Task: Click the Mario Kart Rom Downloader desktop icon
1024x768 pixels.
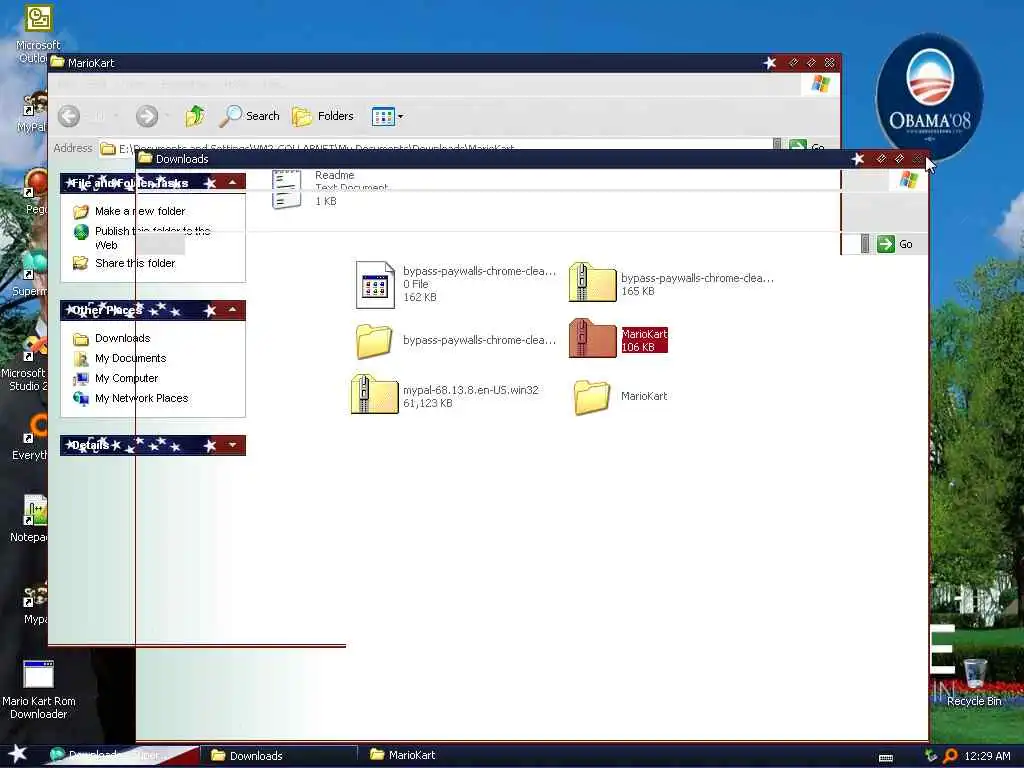Action: pyautogui.click(x=39, y=690)
